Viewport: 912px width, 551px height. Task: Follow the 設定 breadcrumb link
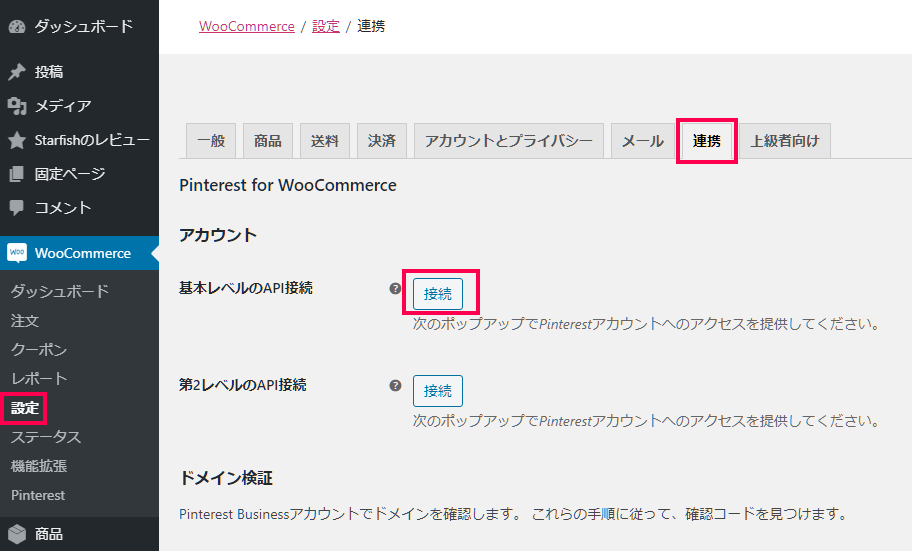[326, 26]
